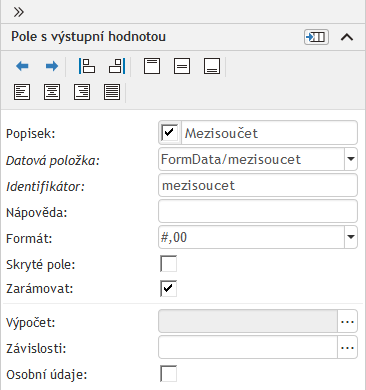The width and height of the screenshot is (366, 390).
Task: Collapse the Pole s výstupní hodnotou section
Action: pyautogui.click(x=347, y=37)
